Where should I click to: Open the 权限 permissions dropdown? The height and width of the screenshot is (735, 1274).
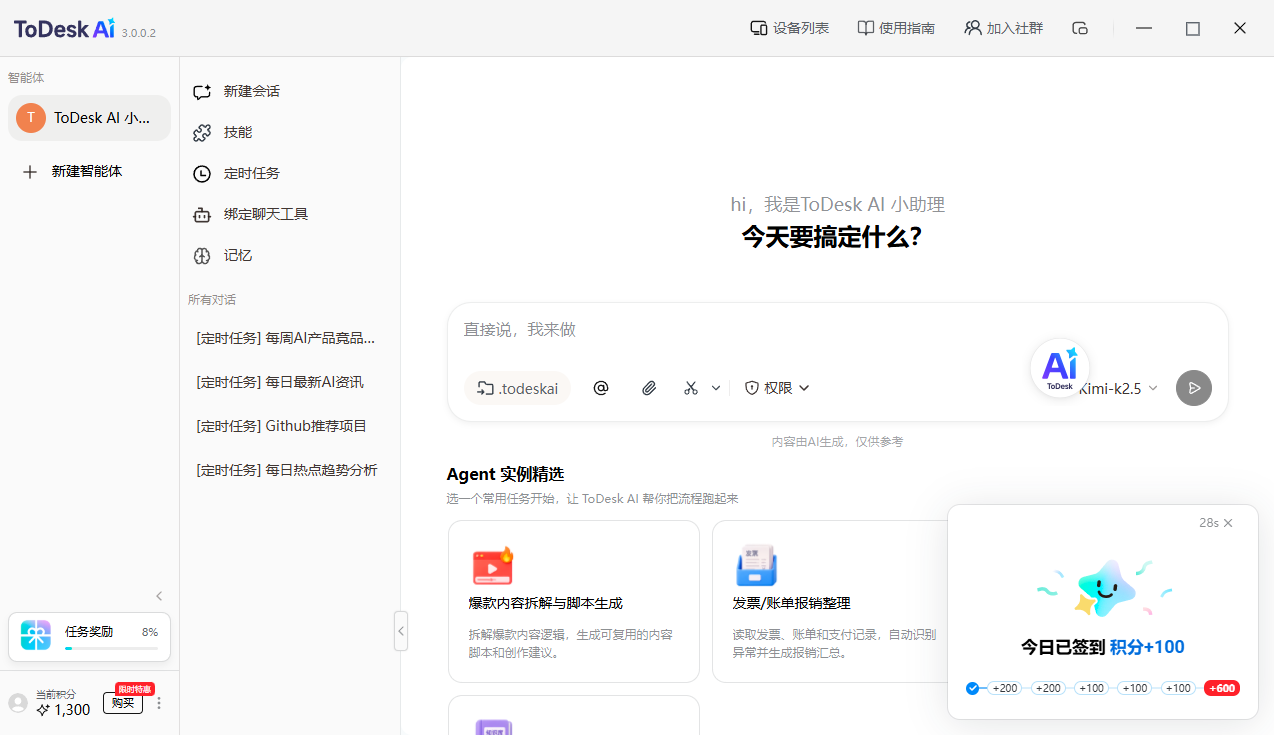click(777, 388)
